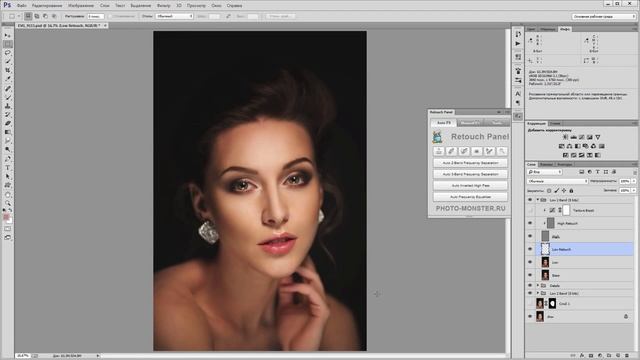
Task: Hide the Base layer
Action: [x=530, y=275]
